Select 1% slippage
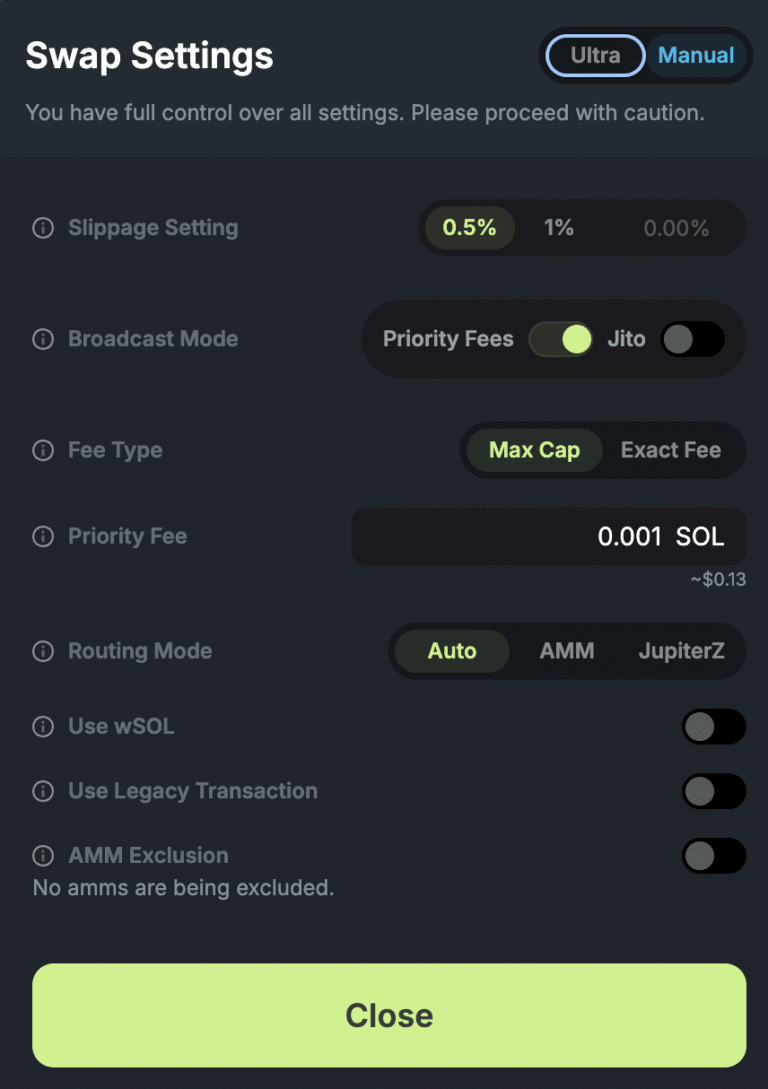The width and height of the screenshot is (768, 1089). [559, 228]
